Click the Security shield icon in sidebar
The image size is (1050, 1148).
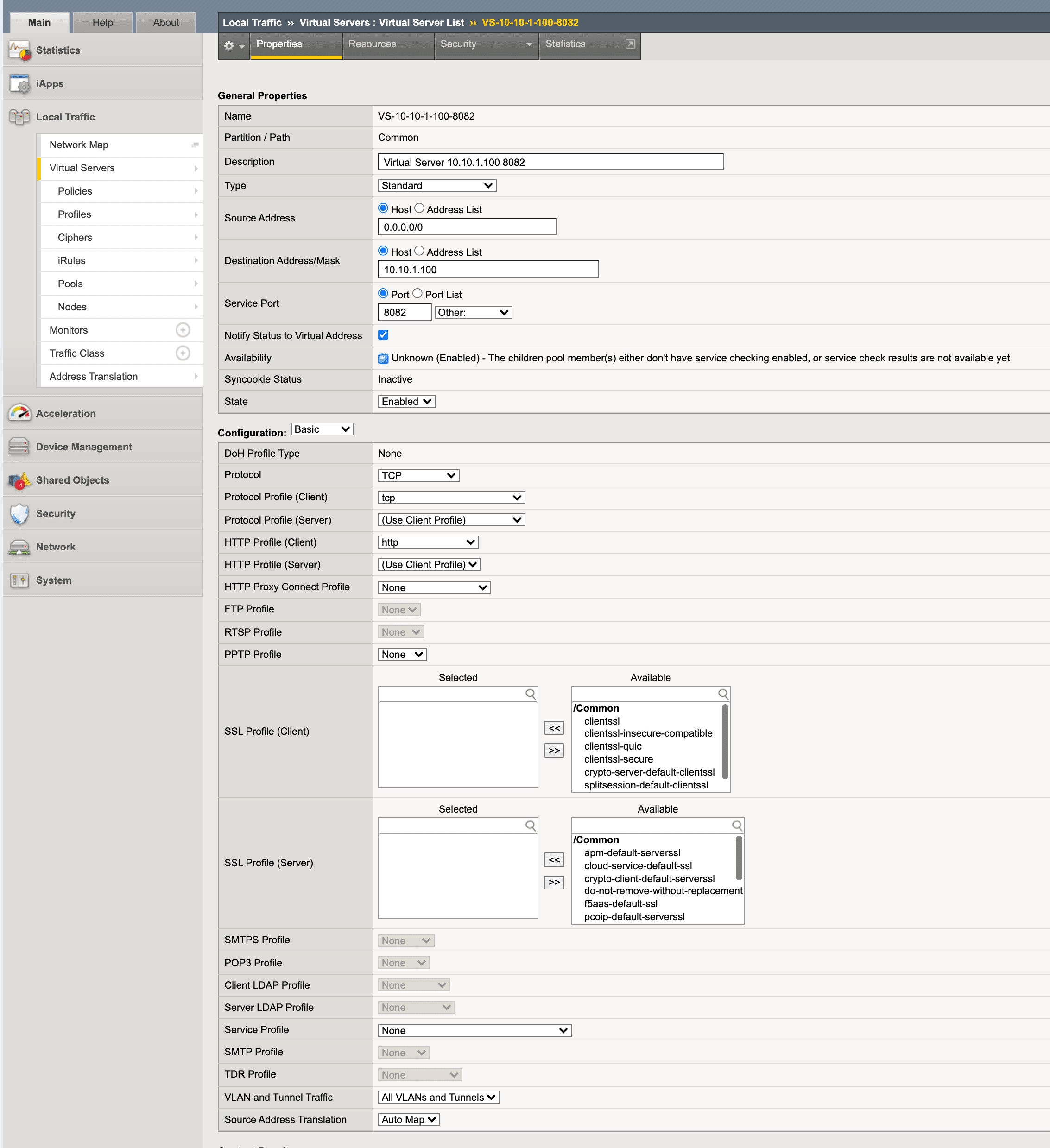(19, 514)
